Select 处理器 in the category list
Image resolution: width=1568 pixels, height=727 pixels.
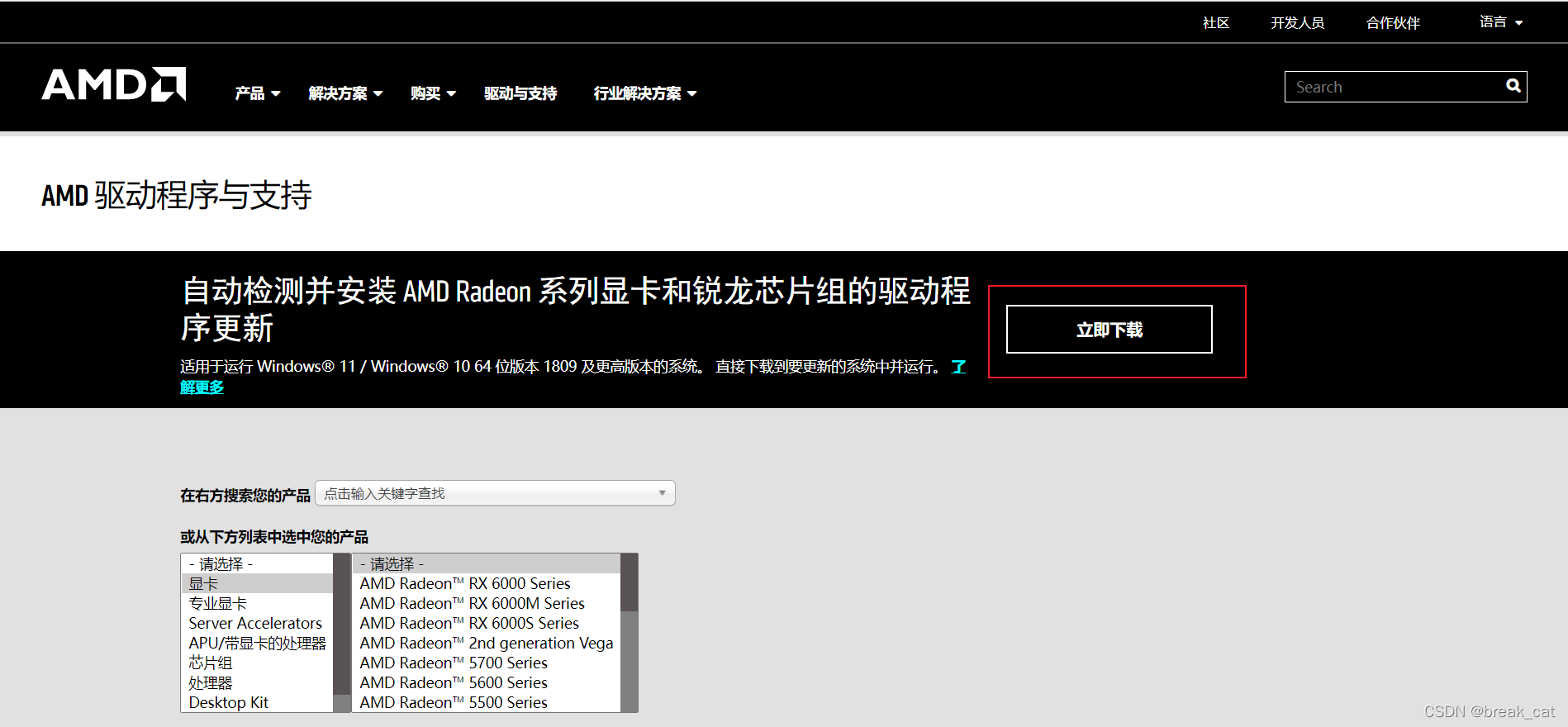click(257, 682)
